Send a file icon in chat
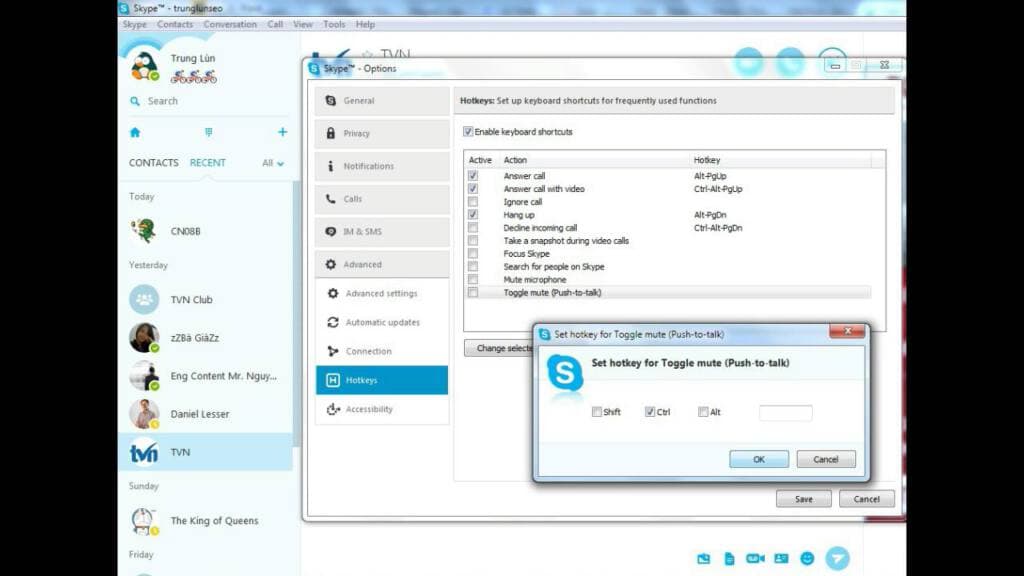The image size is (1024, 576). tap(729, 558)
